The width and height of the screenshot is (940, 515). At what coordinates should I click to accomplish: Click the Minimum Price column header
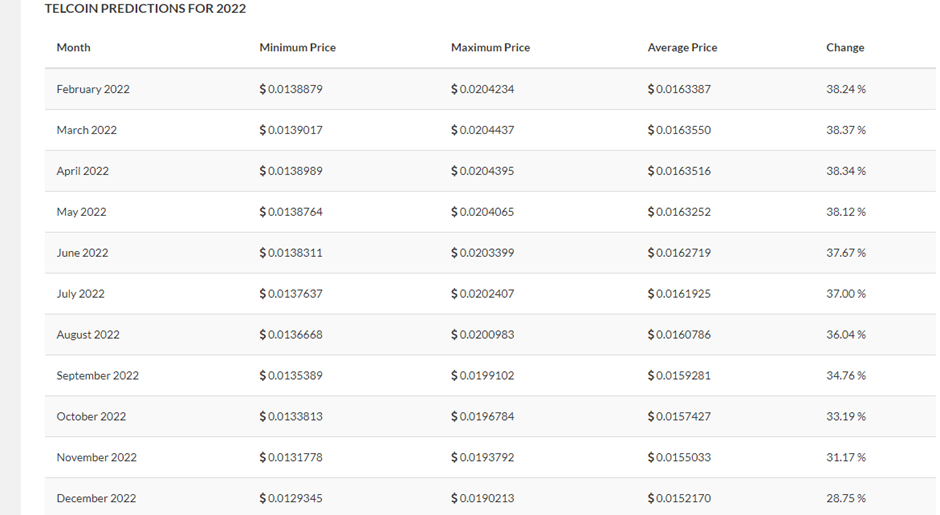click(297, 47)
